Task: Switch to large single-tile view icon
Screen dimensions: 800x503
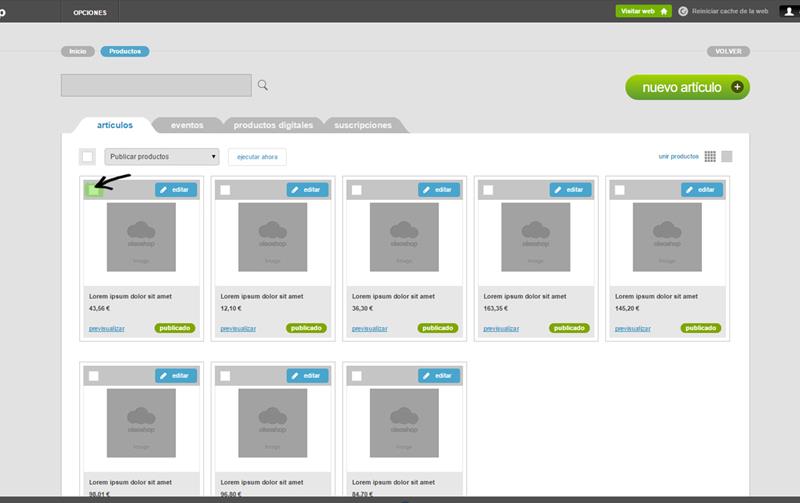Action: click(727, 156)
